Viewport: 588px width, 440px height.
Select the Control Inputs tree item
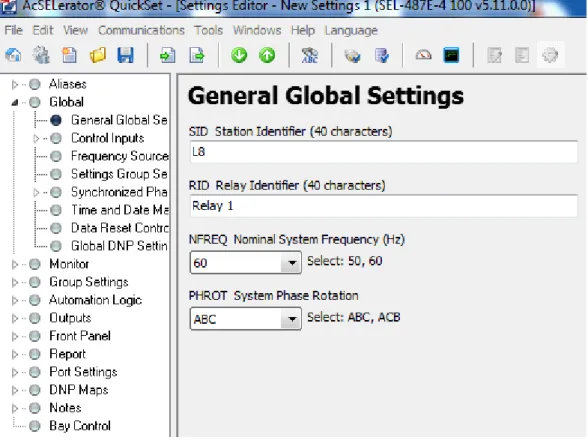[108, 138]
